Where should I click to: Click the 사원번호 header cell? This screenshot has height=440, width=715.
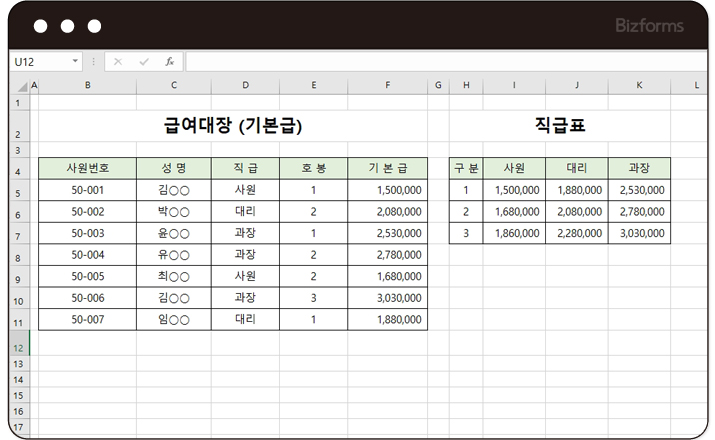(x=88, y=168)
